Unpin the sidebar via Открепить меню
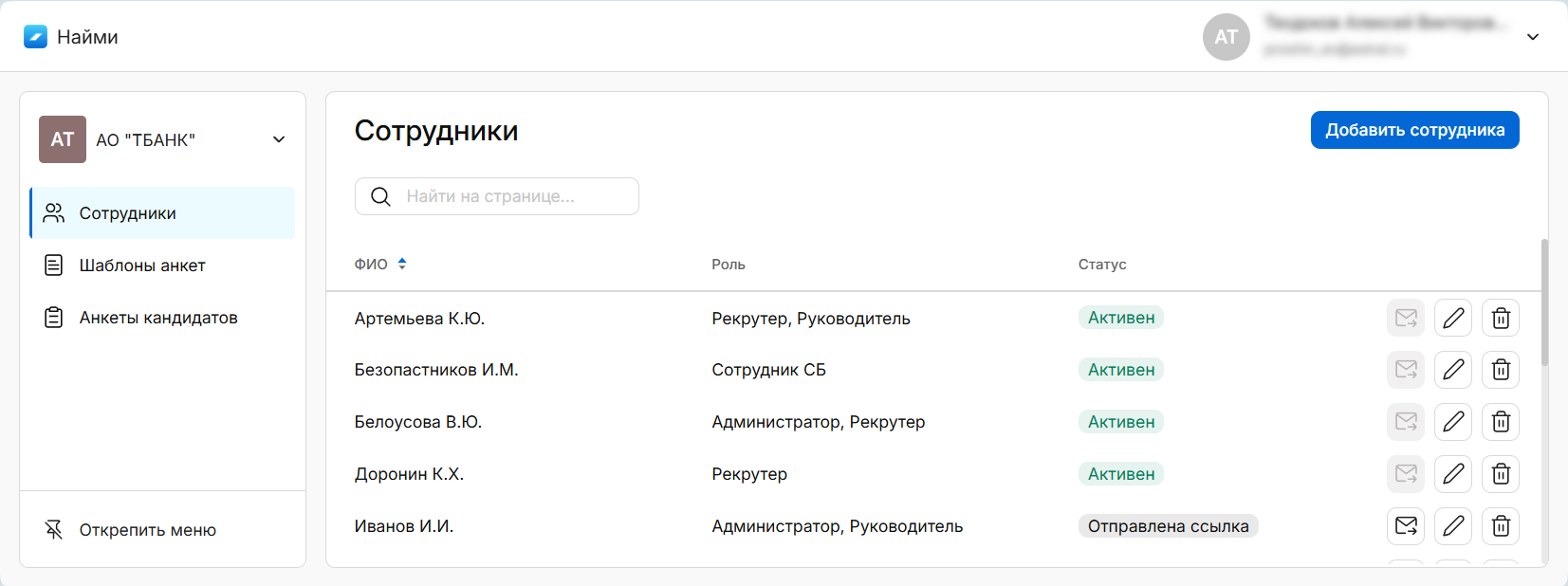Image resolution: width=1568 pixels, height=586 pixels. click(147, 530)
